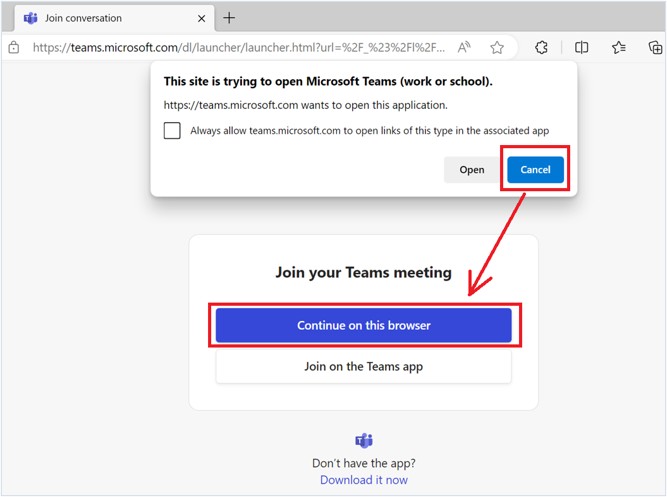Close the Join conversation tab
667x497 pixels.
[x=202, y=18]
